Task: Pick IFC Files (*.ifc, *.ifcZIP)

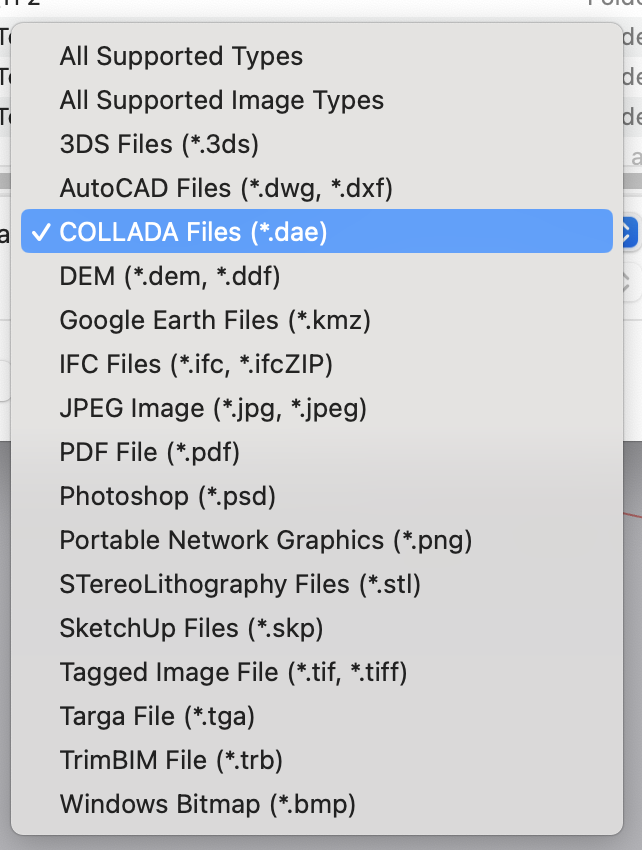Action: coord(196,364)
